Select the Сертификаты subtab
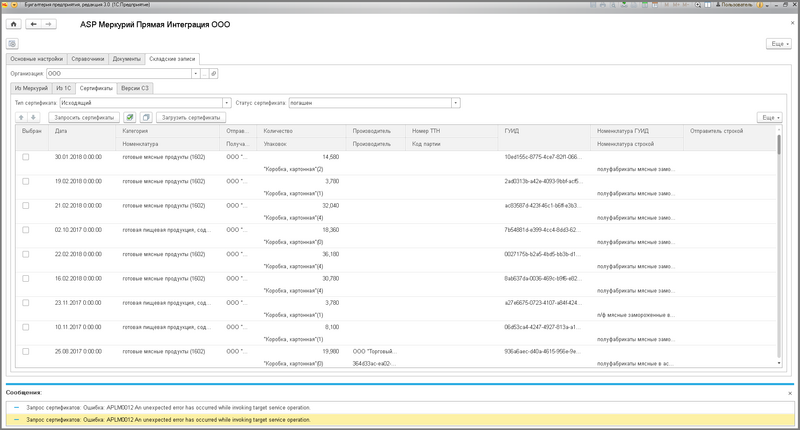 click(96, 88)
